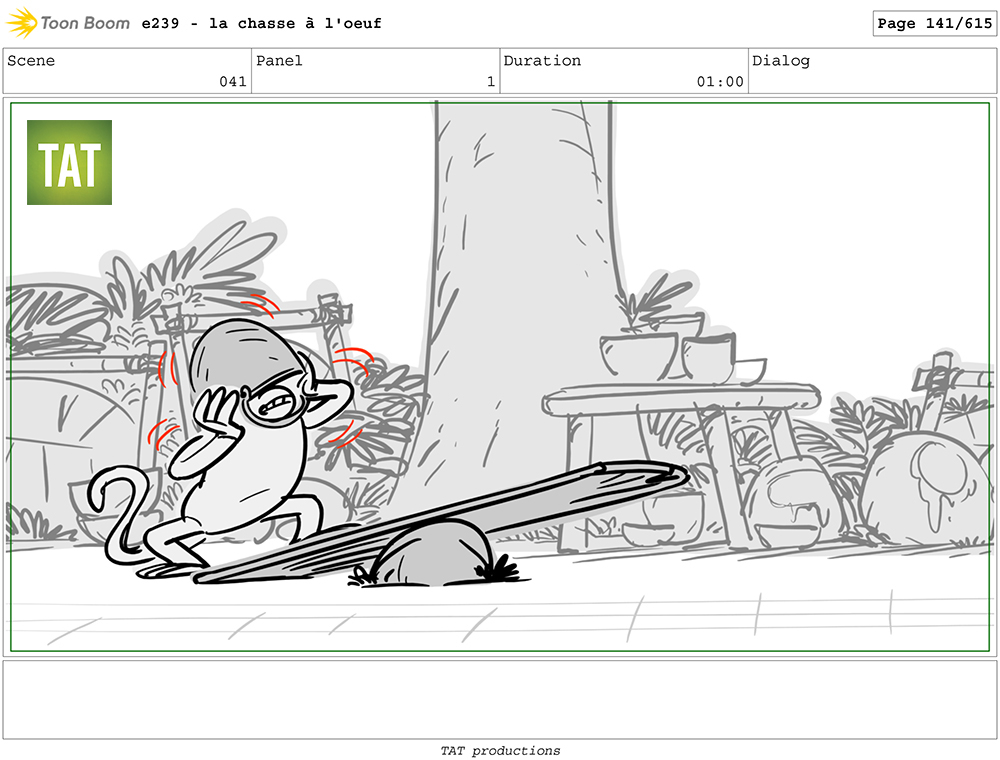This screenshot has height=760, width=1000.
Task: Click the green TAT logo
Action: (70, 163)
